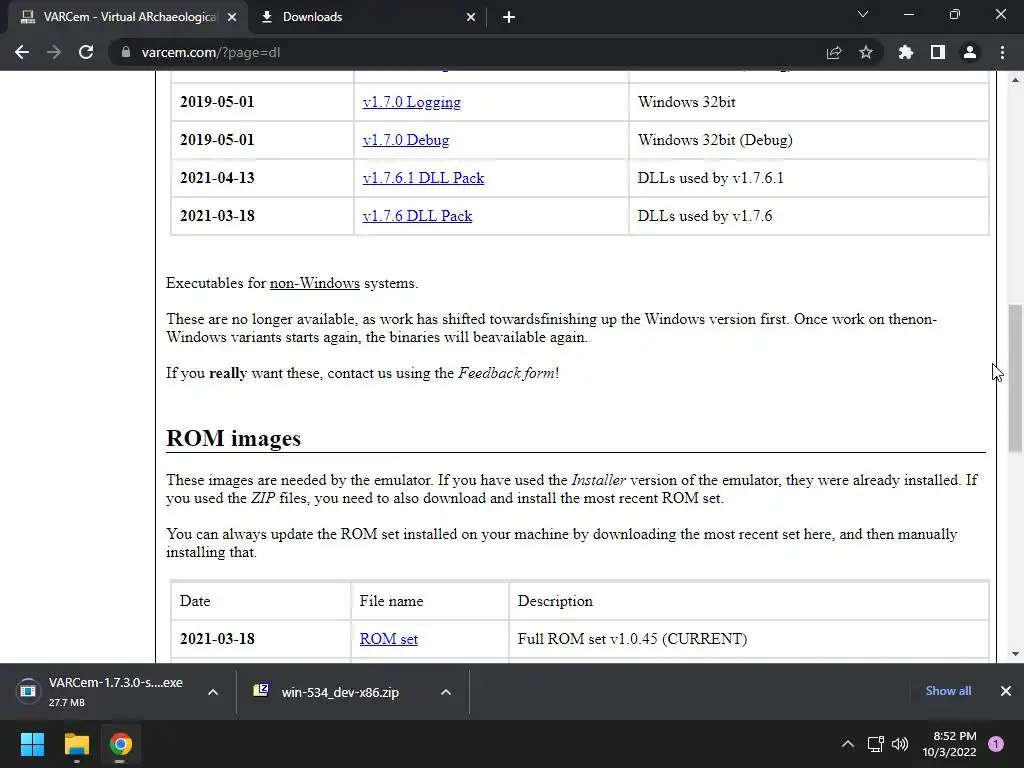This screenshot has height=768, width=1024.
Task: Click the forward navigation arrow
Action: pyautogui.click(x=54, y=52)
